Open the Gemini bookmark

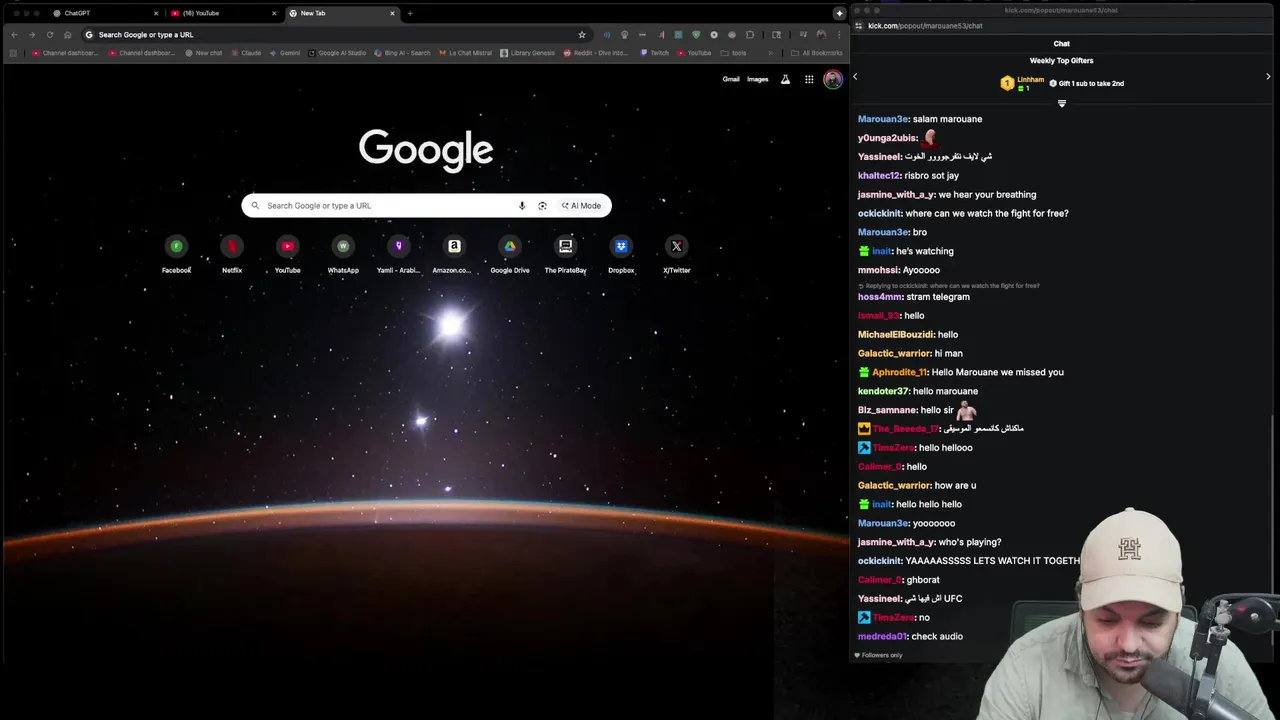coord(285,53)
